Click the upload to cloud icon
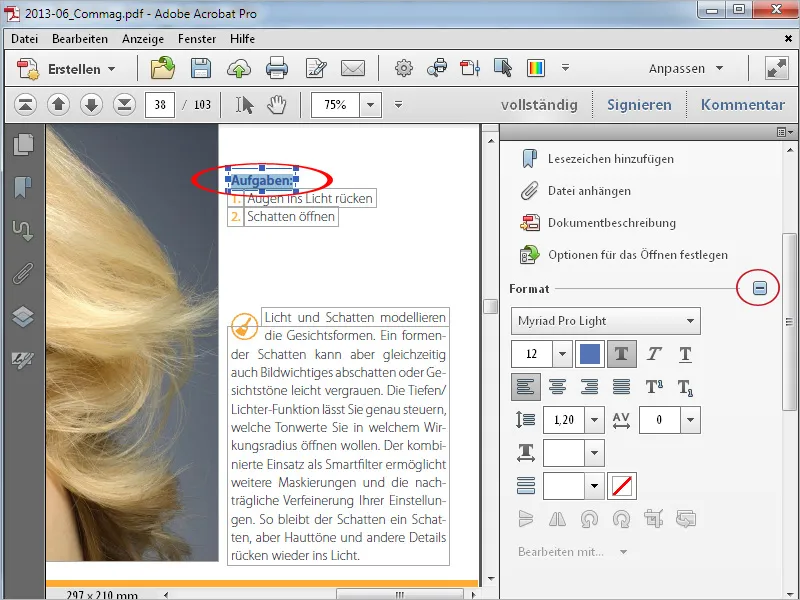Image resolution: width=800 pixels, height=600 pixels. (x=239, y=68)
